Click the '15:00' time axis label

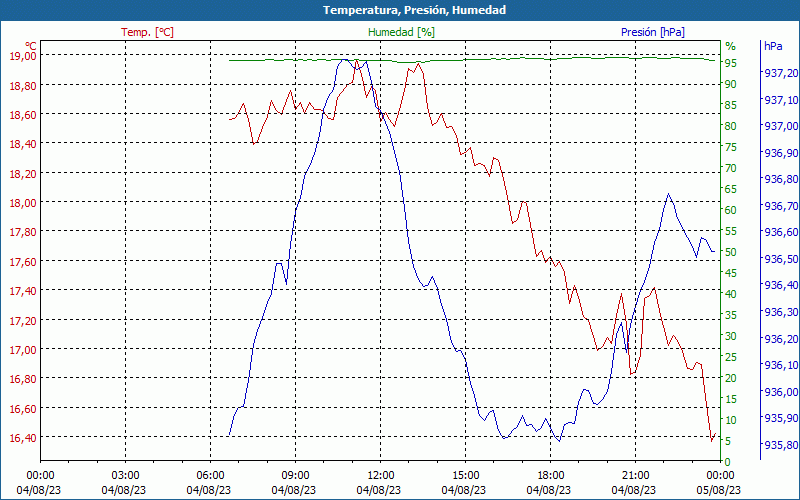[465, 476]
